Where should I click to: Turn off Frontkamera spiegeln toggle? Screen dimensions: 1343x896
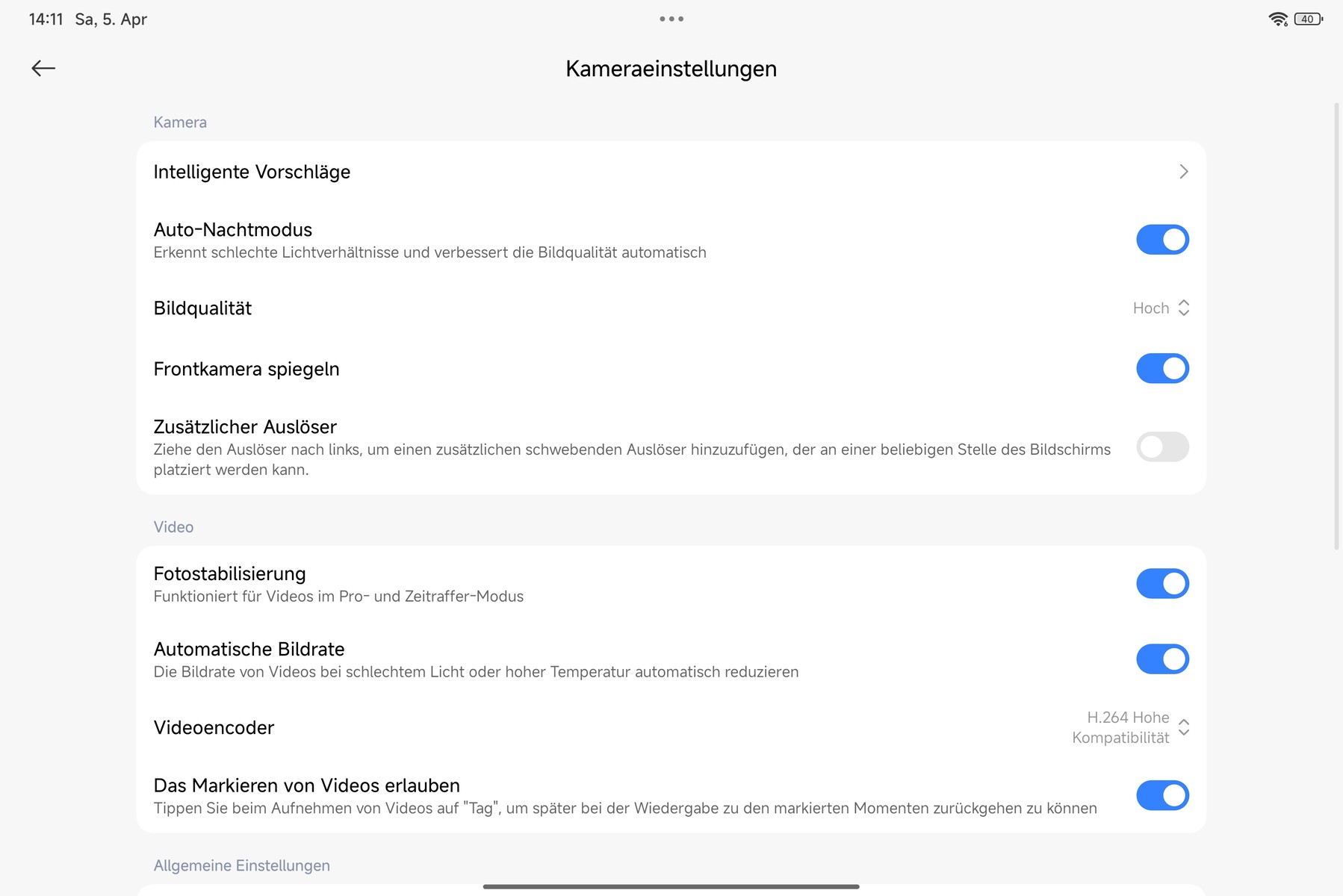pyautogui.click(x=1162, y=369)
